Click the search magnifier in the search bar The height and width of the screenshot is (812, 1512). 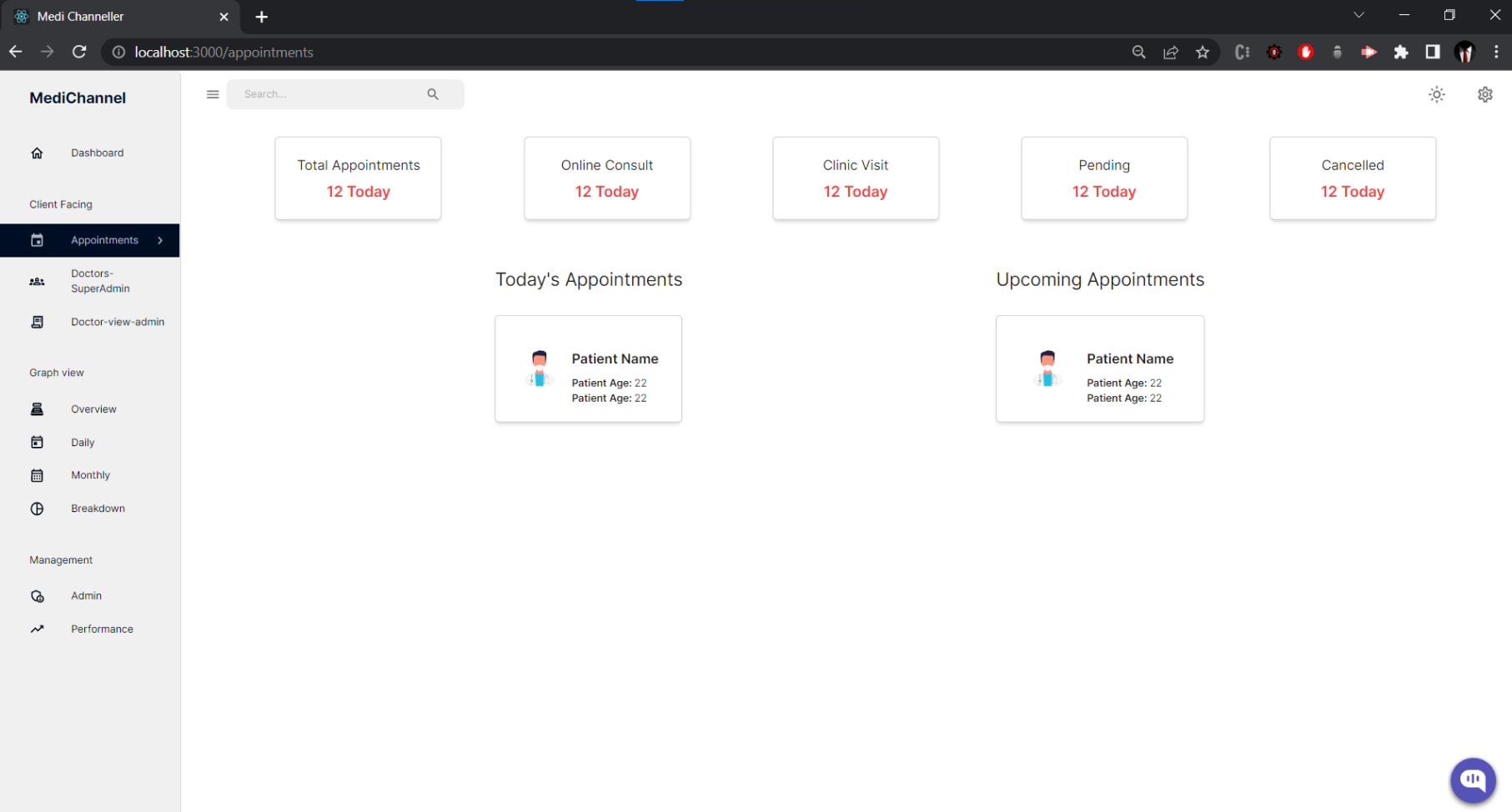(433, 93)
